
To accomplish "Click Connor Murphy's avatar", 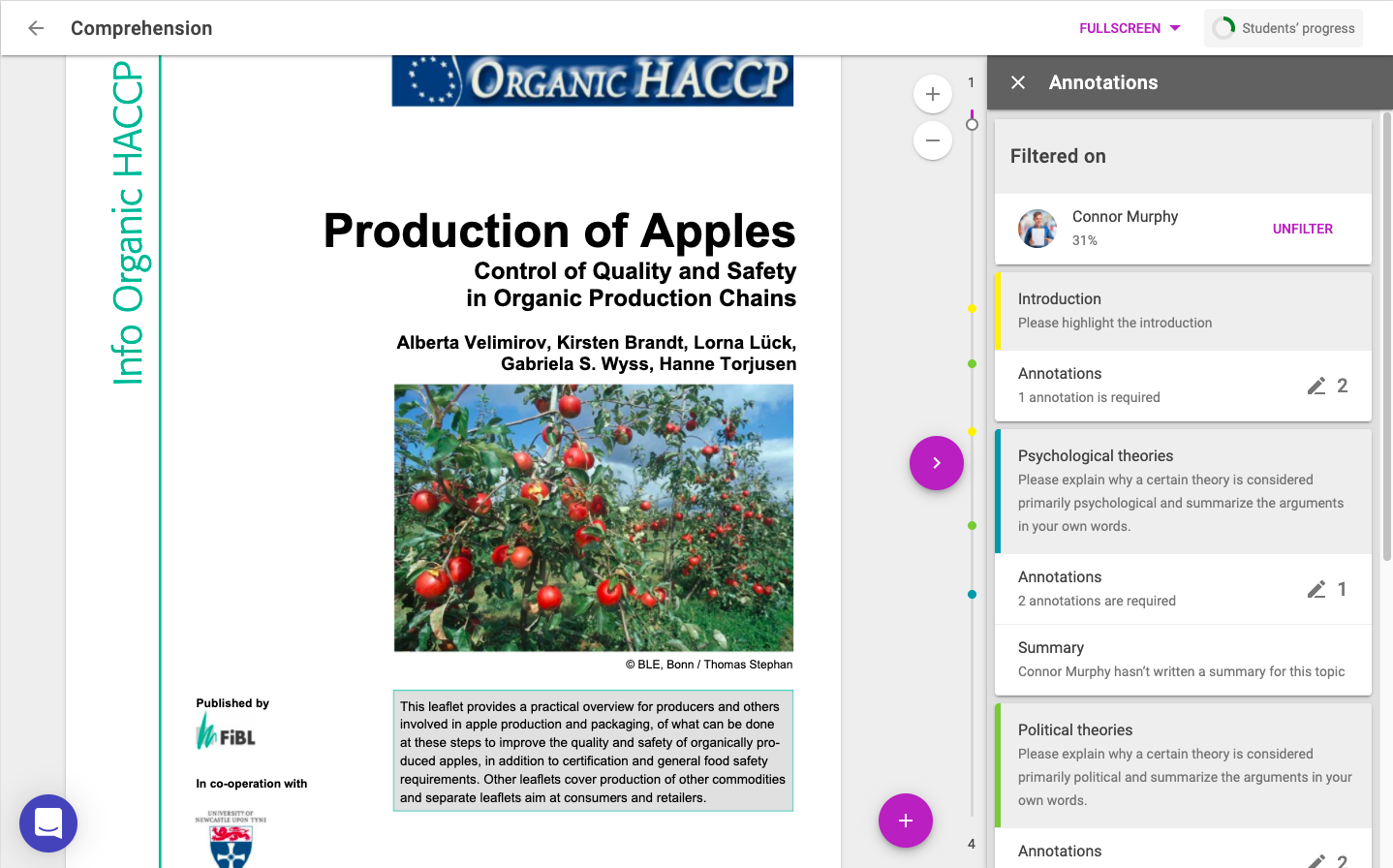I will click(x=1037, y=229).
